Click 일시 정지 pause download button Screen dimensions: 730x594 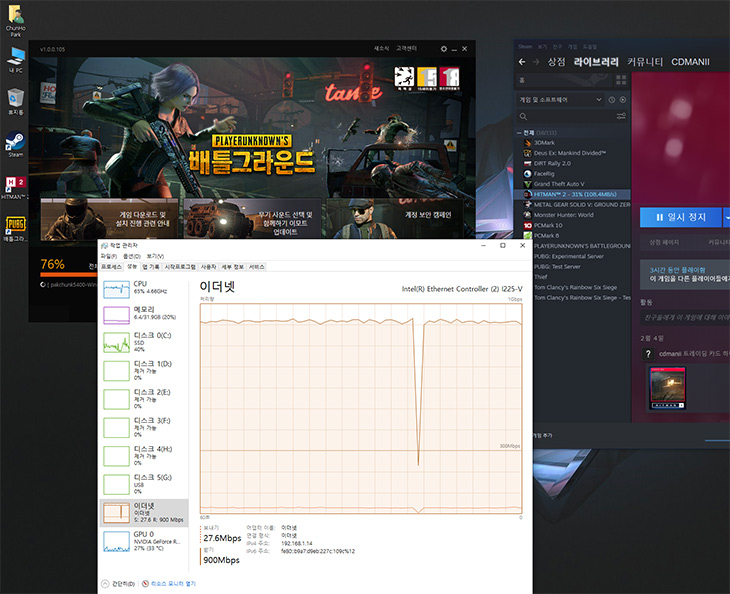(681, 217)
